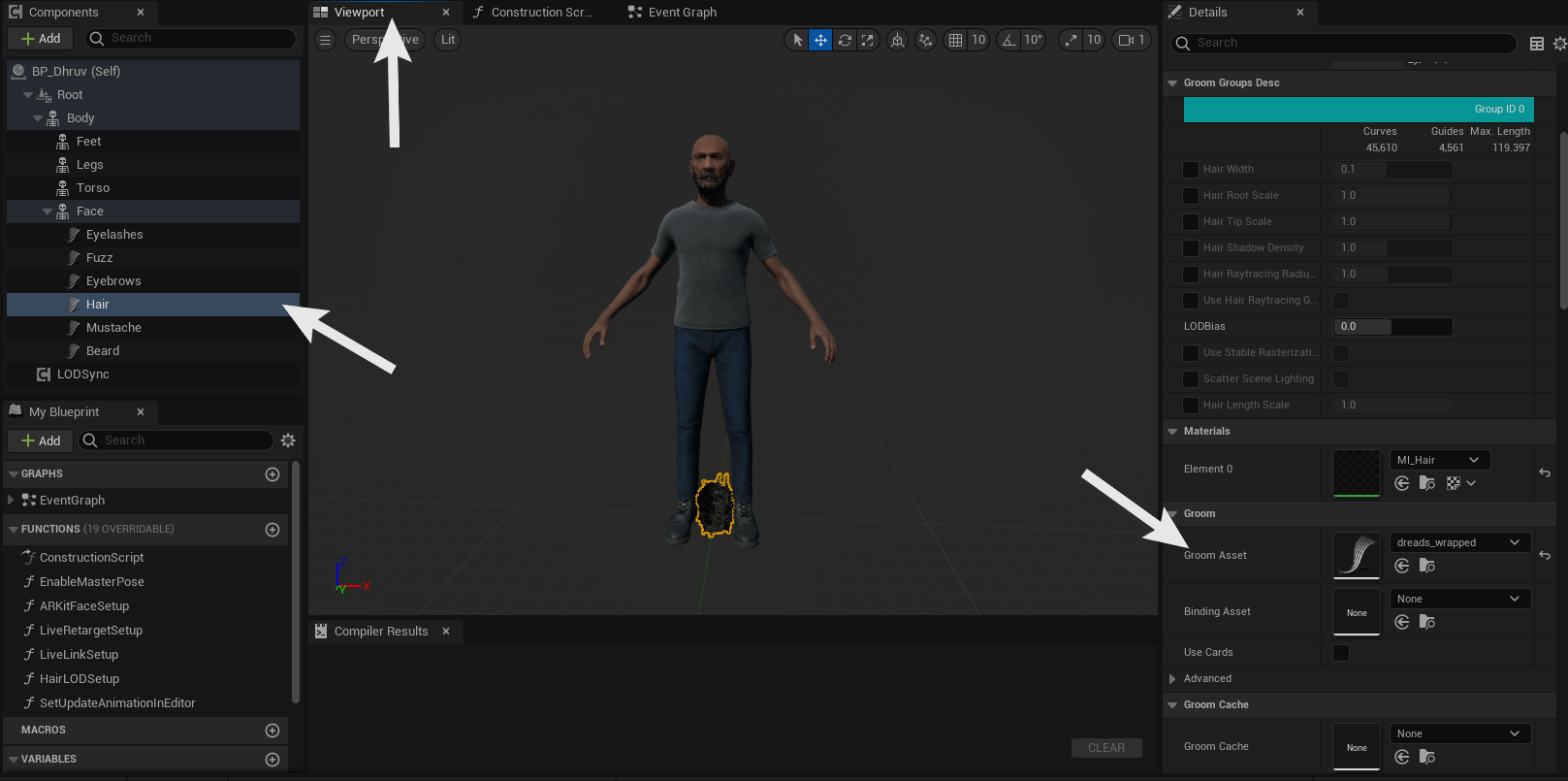Switch to the Rotate gizmo tool
This screenshot has height=781, width=1568.
click(x=845, y=40)
